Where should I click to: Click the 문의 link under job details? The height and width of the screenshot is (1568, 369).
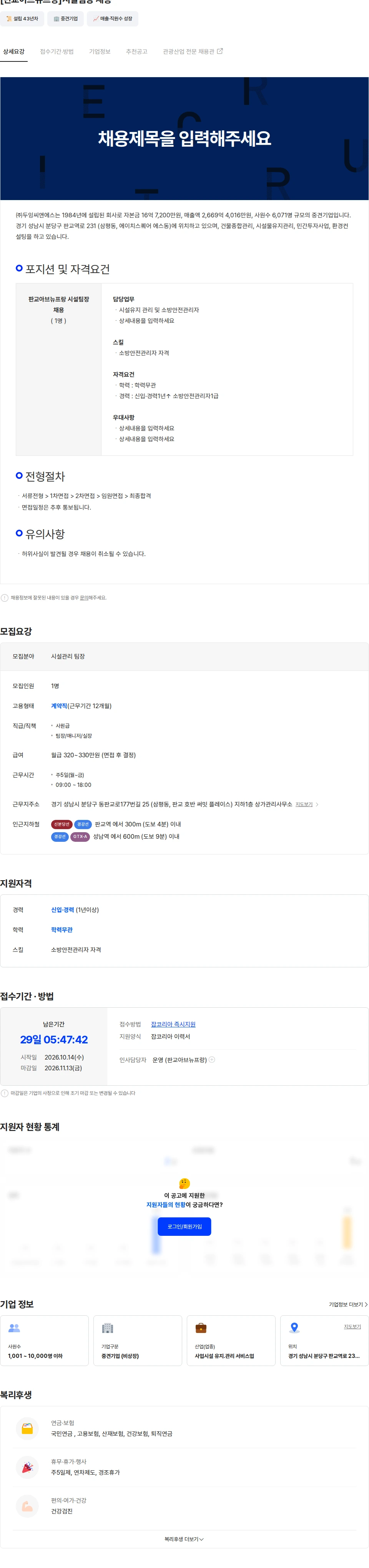[x=85, y=598]
